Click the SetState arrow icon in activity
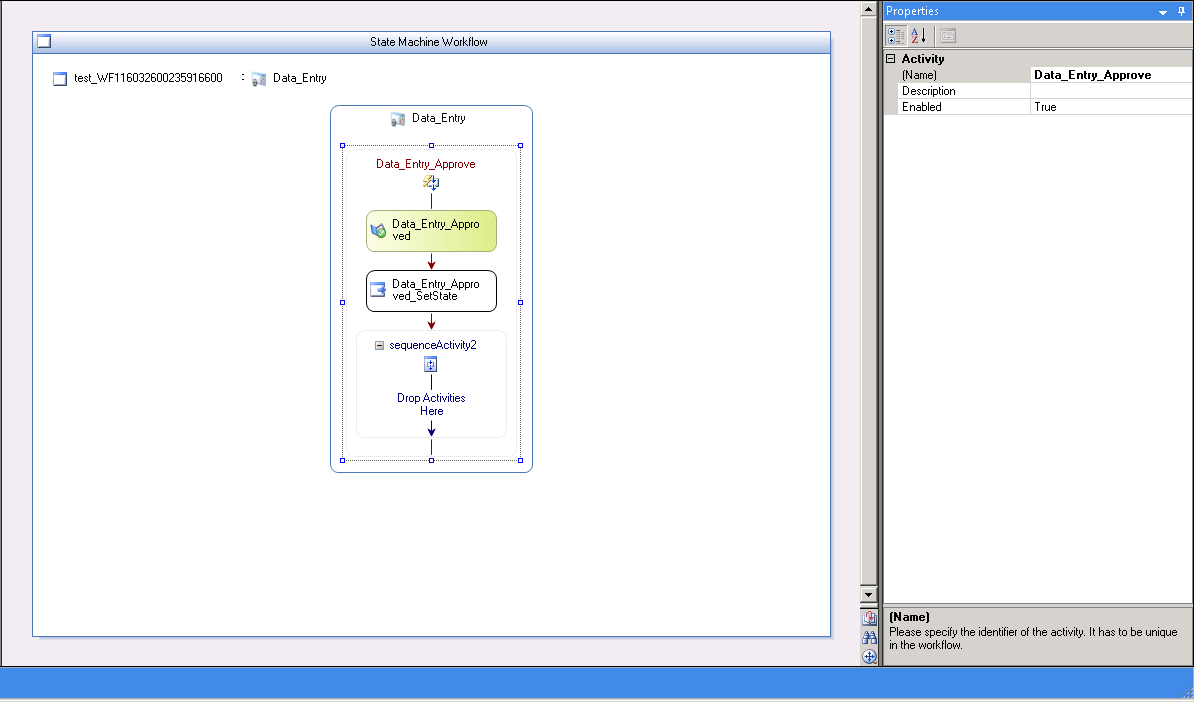 [x=378, y=290]
